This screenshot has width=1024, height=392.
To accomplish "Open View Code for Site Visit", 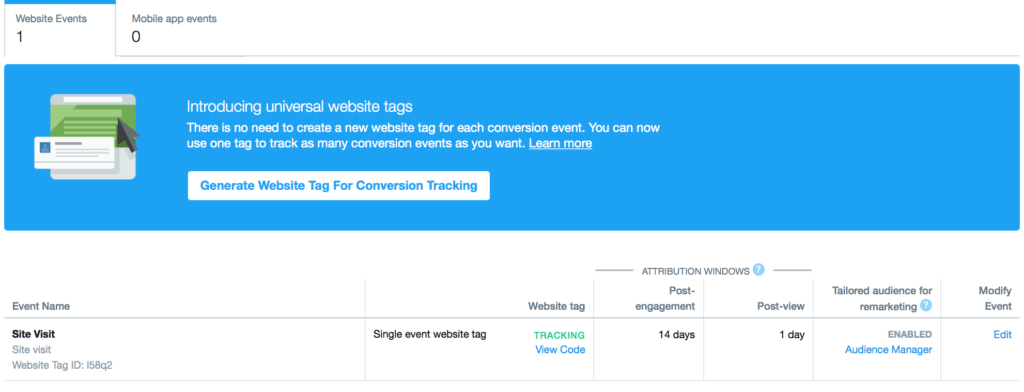I will tap(560, 350).
